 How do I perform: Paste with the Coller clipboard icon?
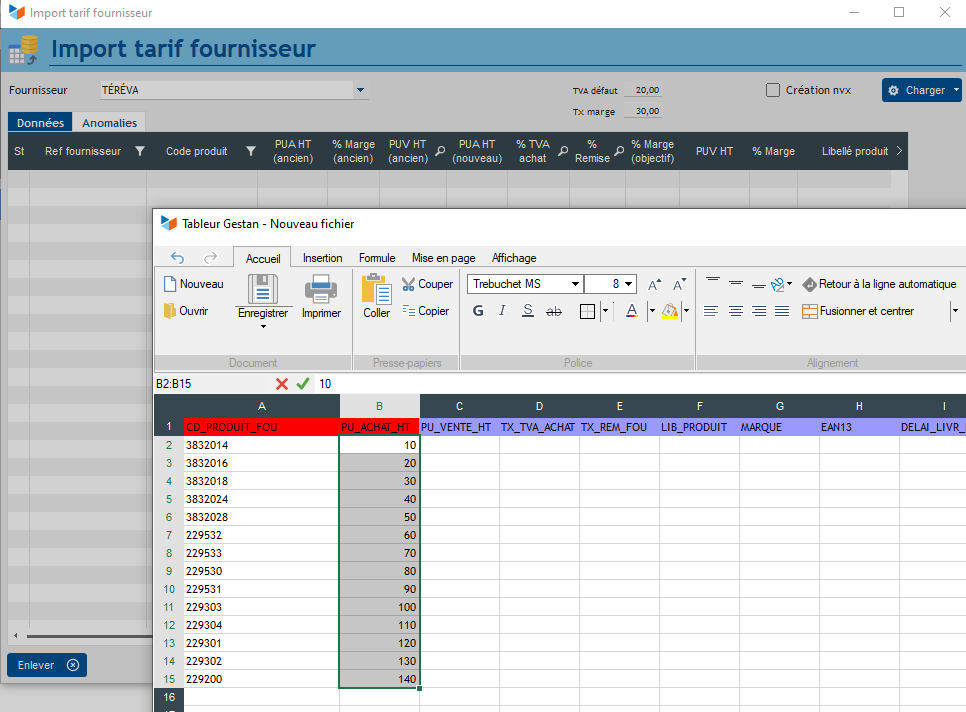pyautogui.click(x=376, y=289)
